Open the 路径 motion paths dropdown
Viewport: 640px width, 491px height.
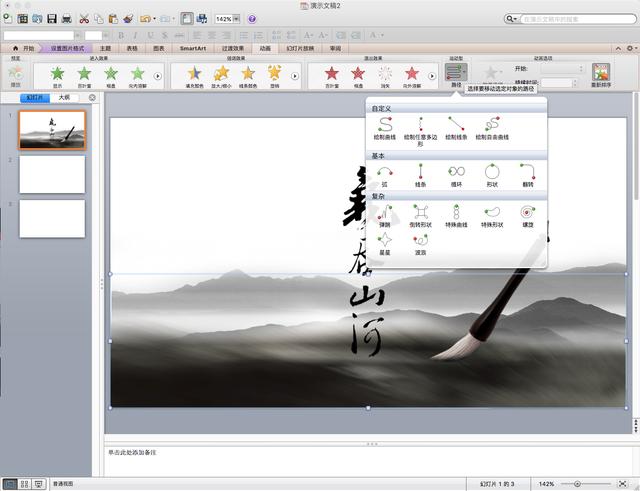coord(456,75)
